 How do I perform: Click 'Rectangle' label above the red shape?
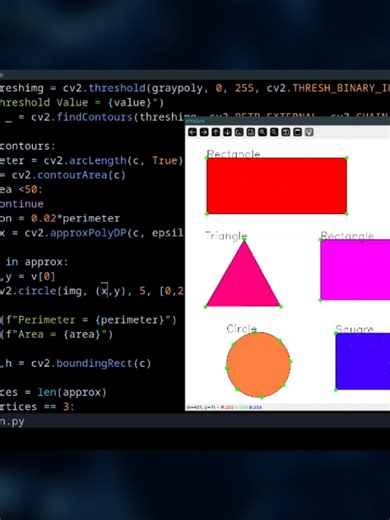pos(233,154)
